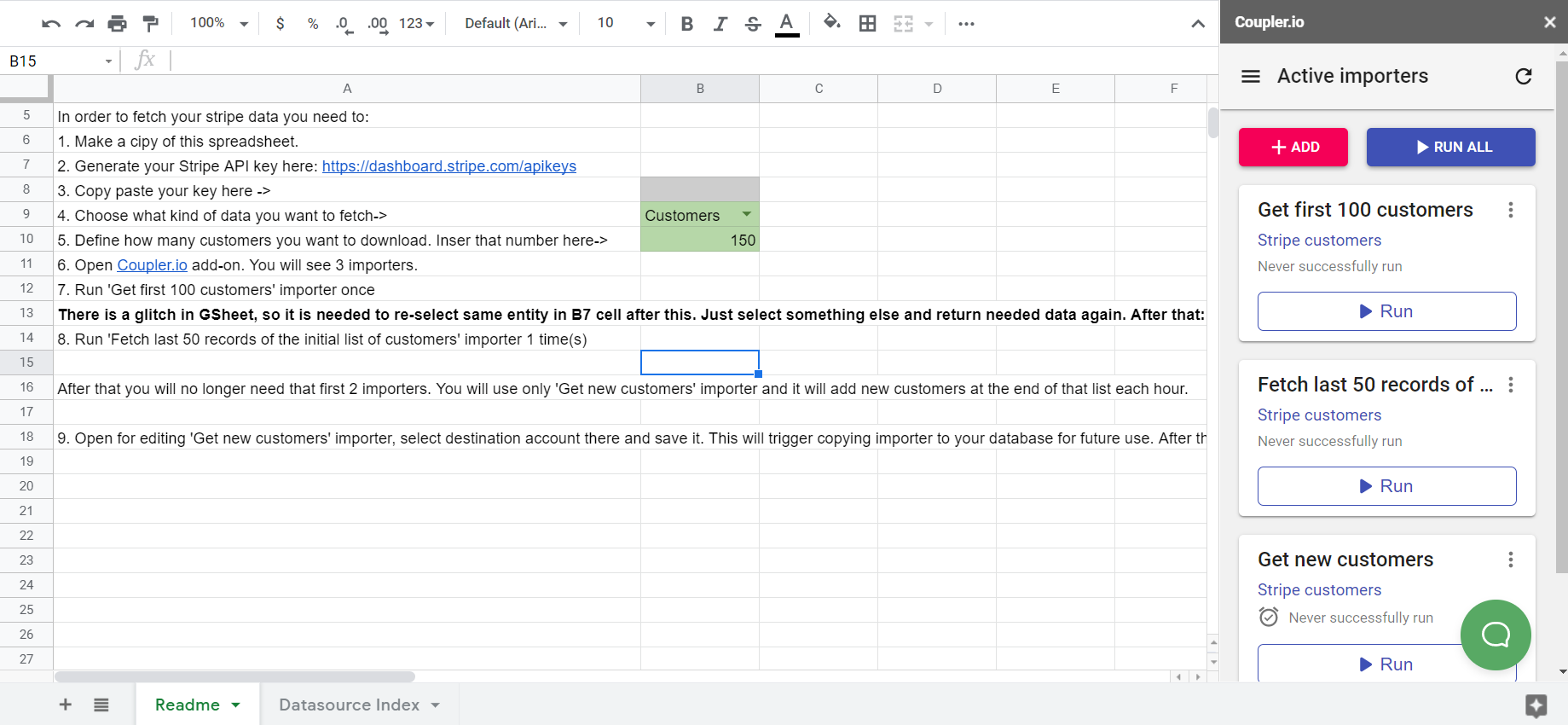Toggle strikethrough formatting

coord(753,24)
